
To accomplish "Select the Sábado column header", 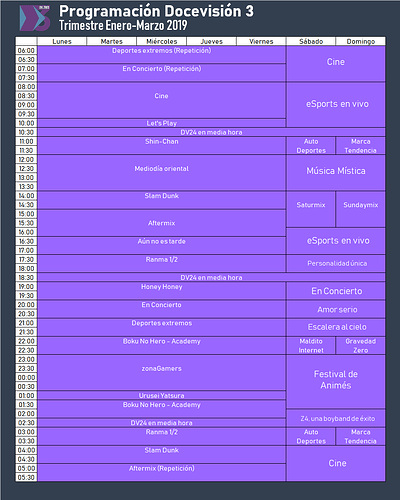I will coord(311,41).
